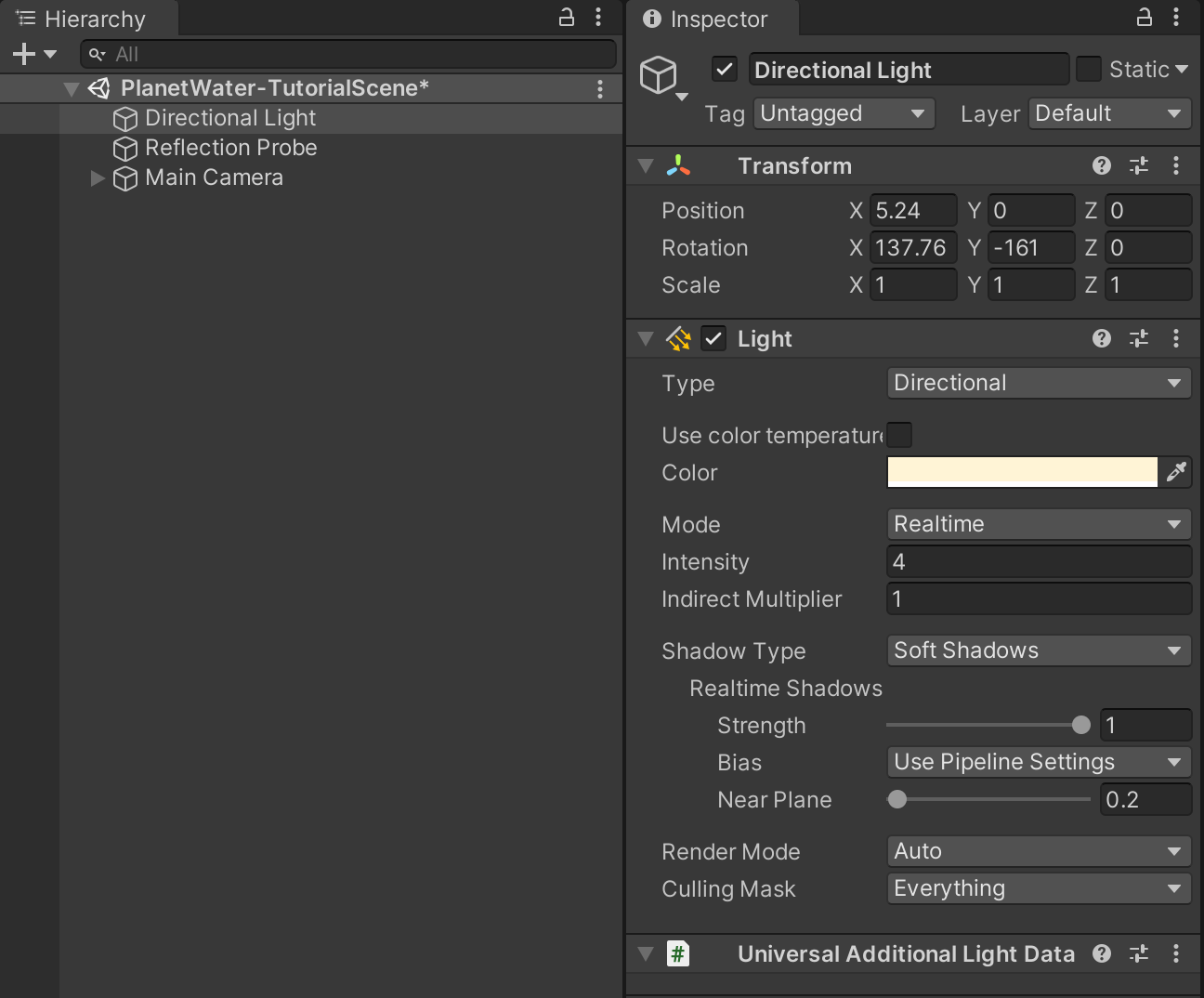Open Universal Additional Light Data help

pyautogui.click(x=1102, y=953)
